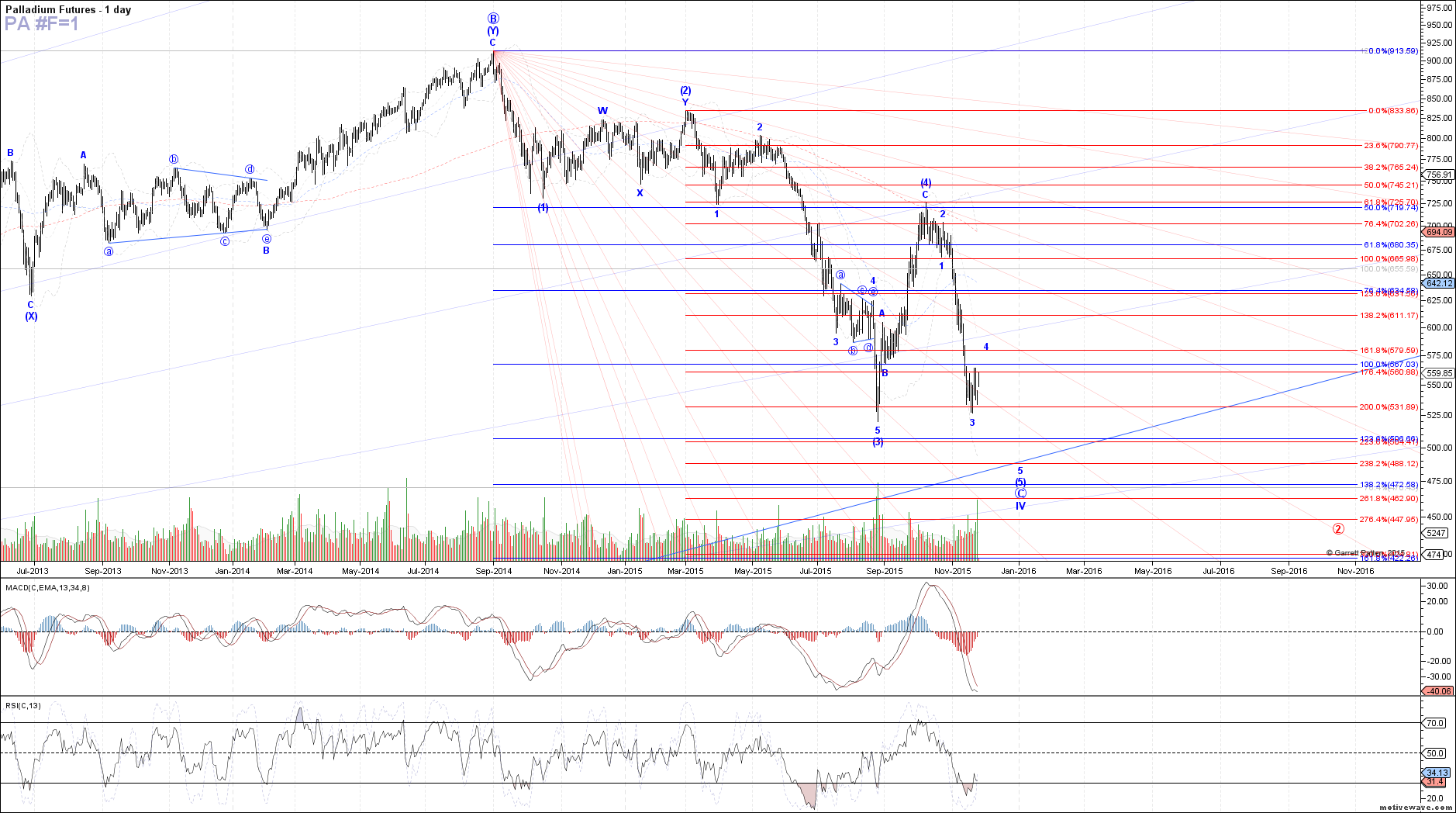The image size is (1456, 813).
Task: Select the W wave label
Action: [602, 111]
